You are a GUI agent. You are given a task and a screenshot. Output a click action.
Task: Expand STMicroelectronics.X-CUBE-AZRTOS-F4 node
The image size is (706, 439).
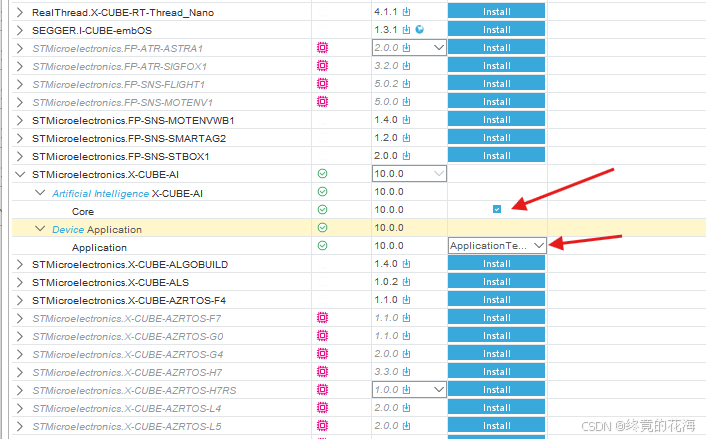[19, 300]
